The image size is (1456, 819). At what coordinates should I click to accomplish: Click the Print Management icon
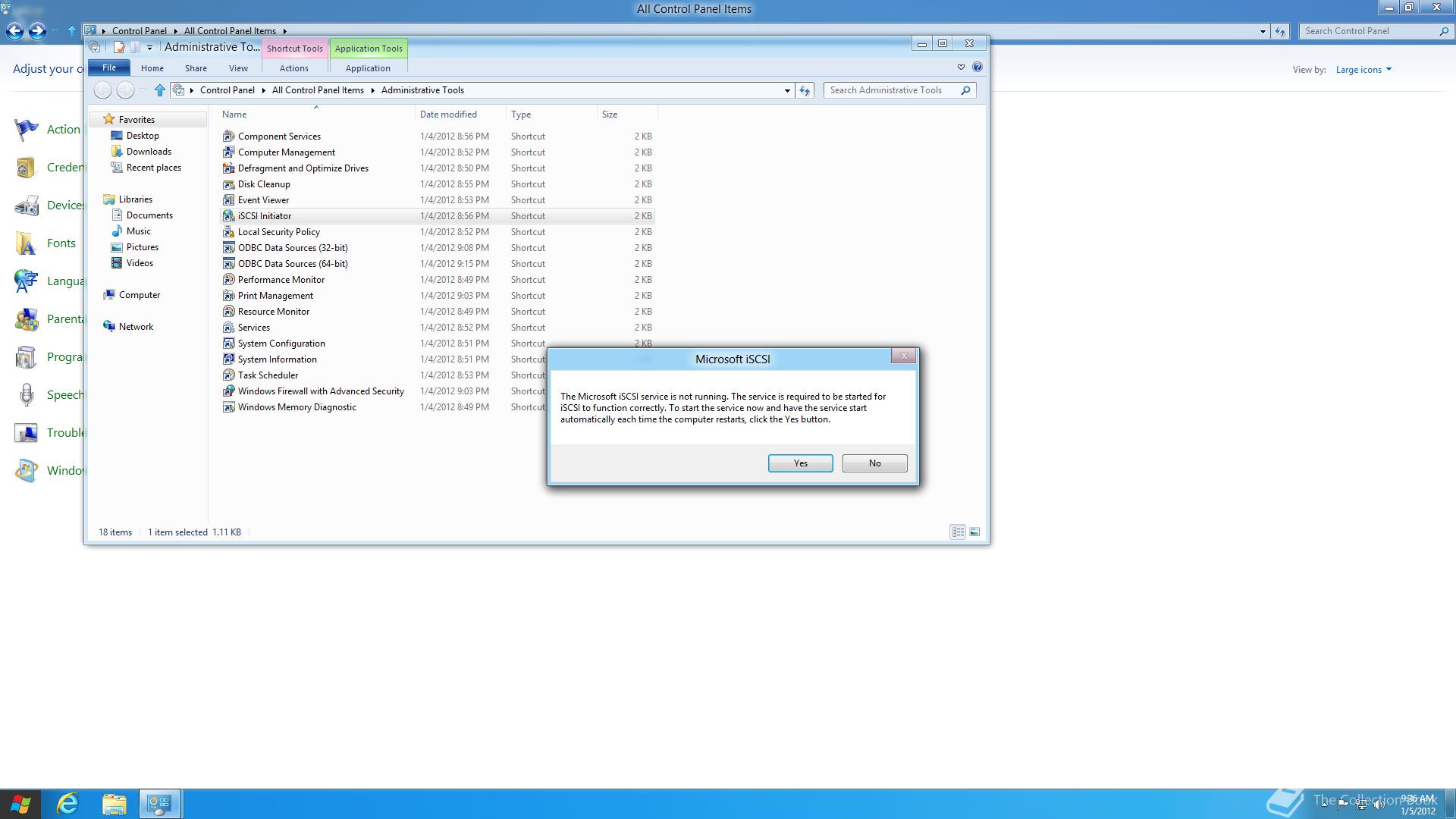pos(228,296)
